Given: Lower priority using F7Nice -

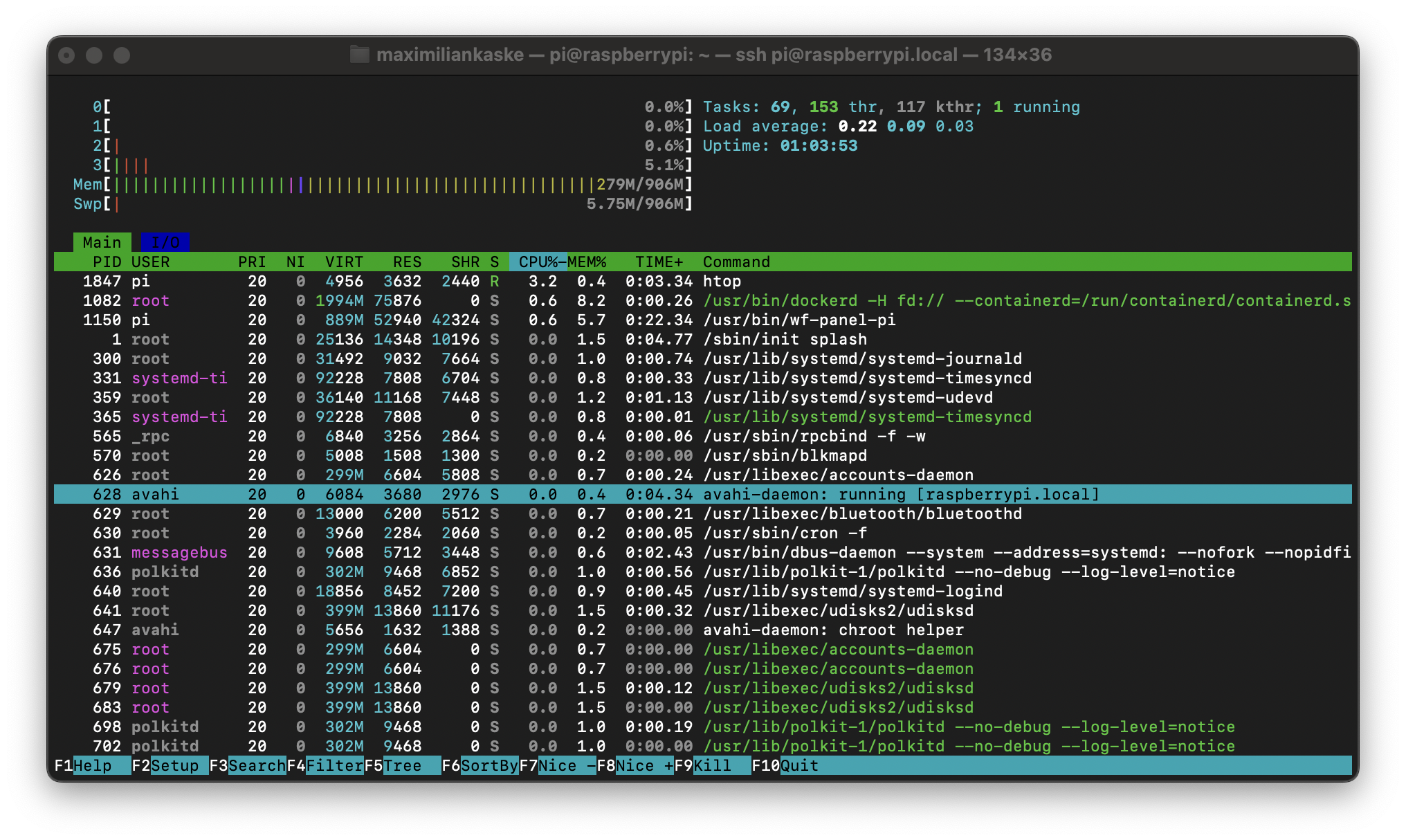Looking at the screenshot, I should [557, 765].
